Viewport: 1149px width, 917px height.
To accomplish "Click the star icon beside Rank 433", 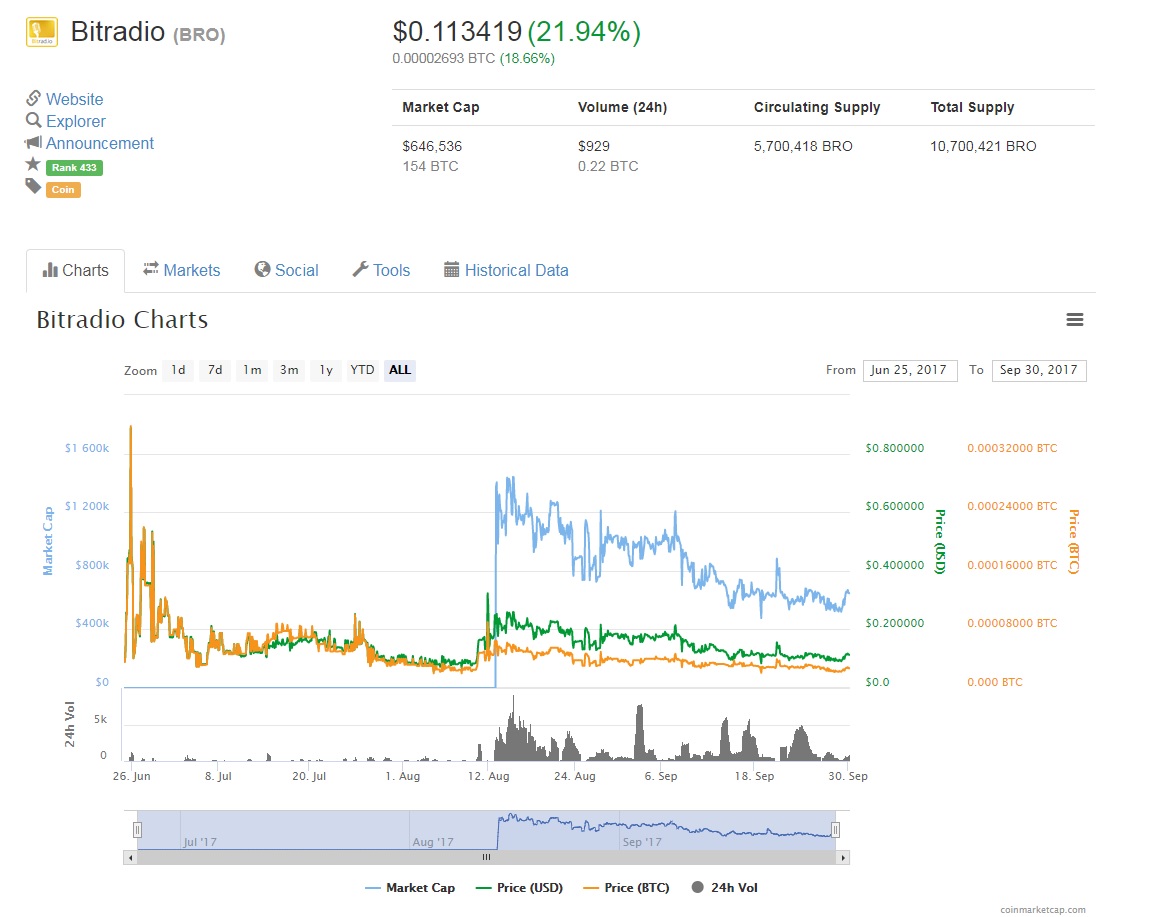I will coord(33,164).
